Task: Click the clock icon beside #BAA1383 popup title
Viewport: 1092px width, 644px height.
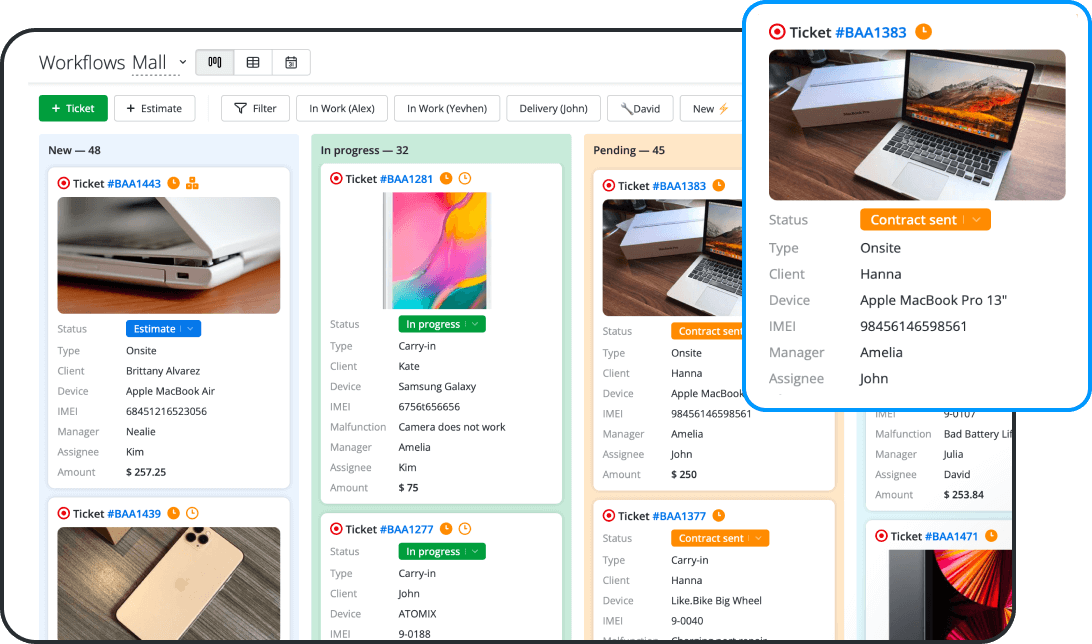Action: pos(925,31)
